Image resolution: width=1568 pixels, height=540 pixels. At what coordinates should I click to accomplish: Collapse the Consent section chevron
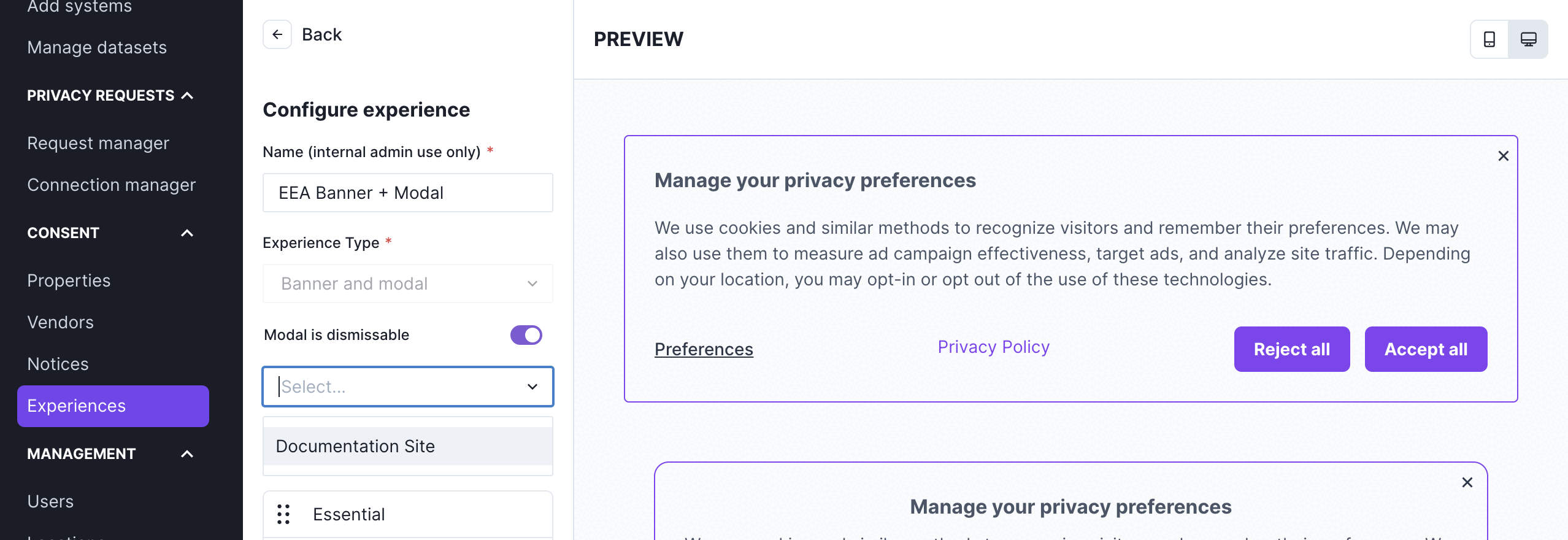188,233
